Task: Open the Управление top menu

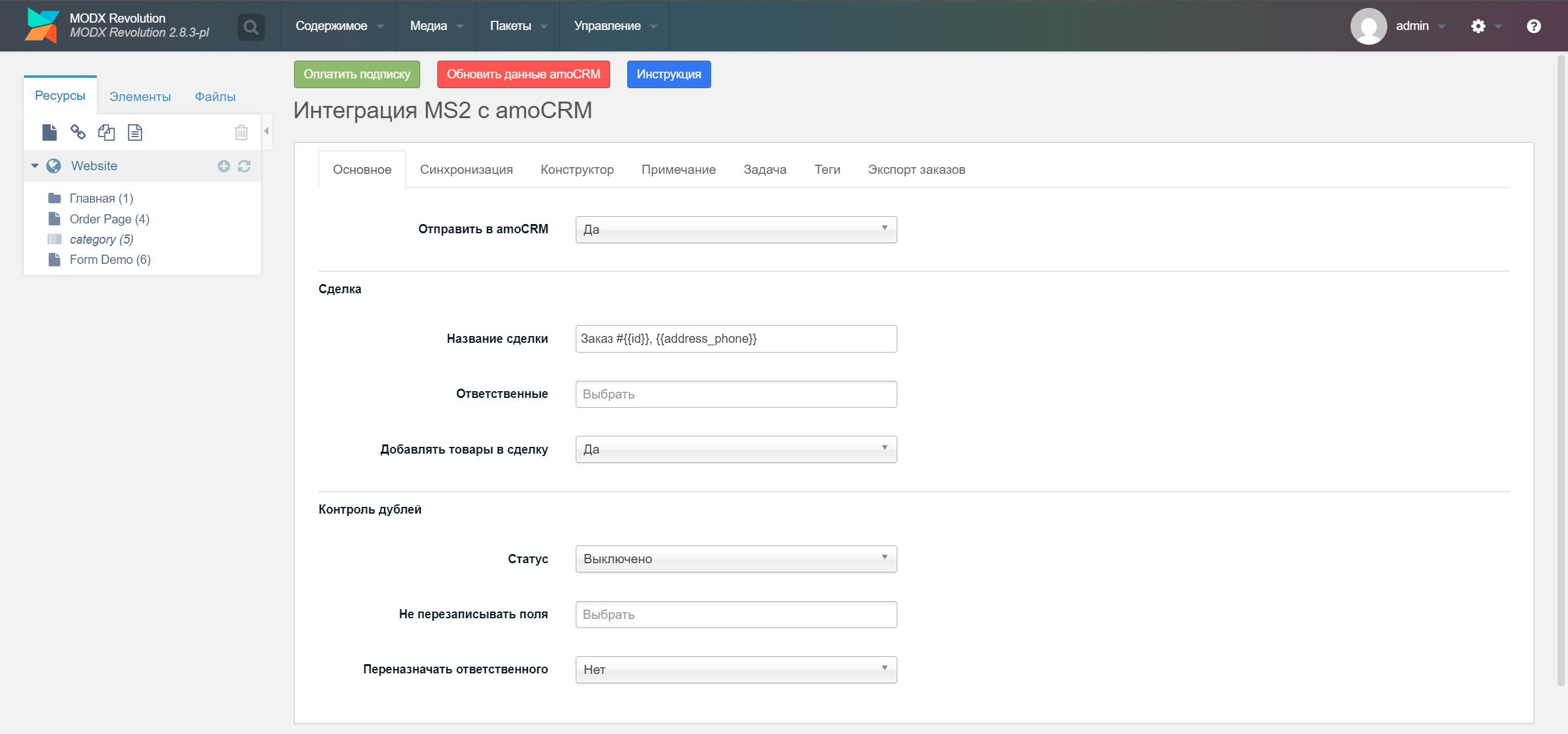Action: point(615,26)
